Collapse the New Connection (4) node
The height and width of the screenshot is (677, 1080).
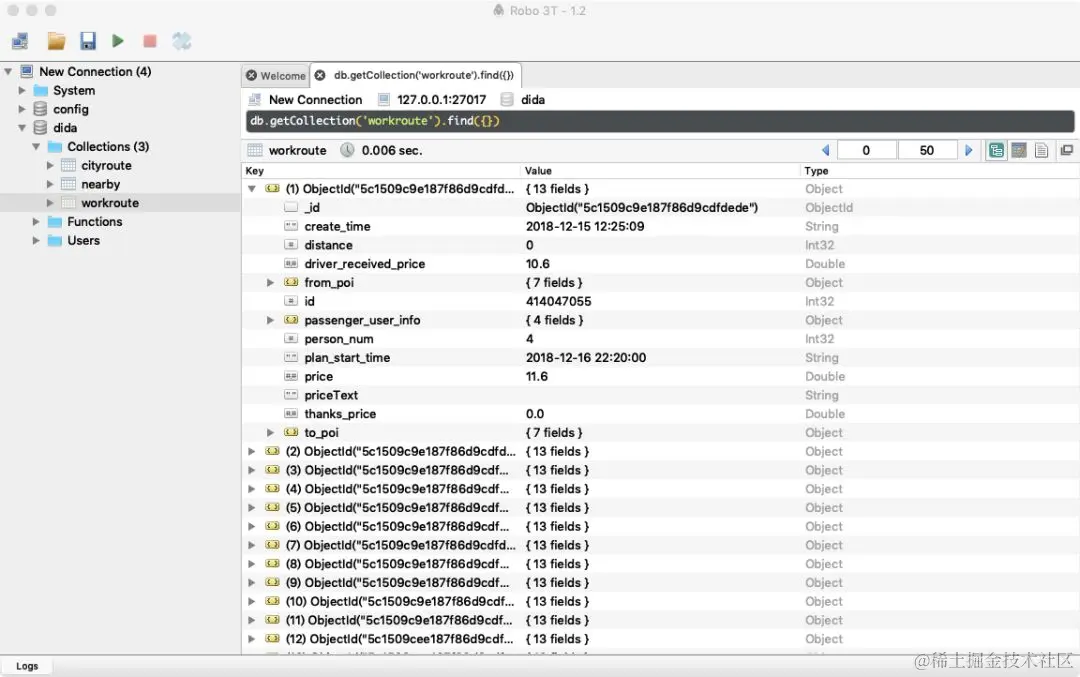pos(8,72)
